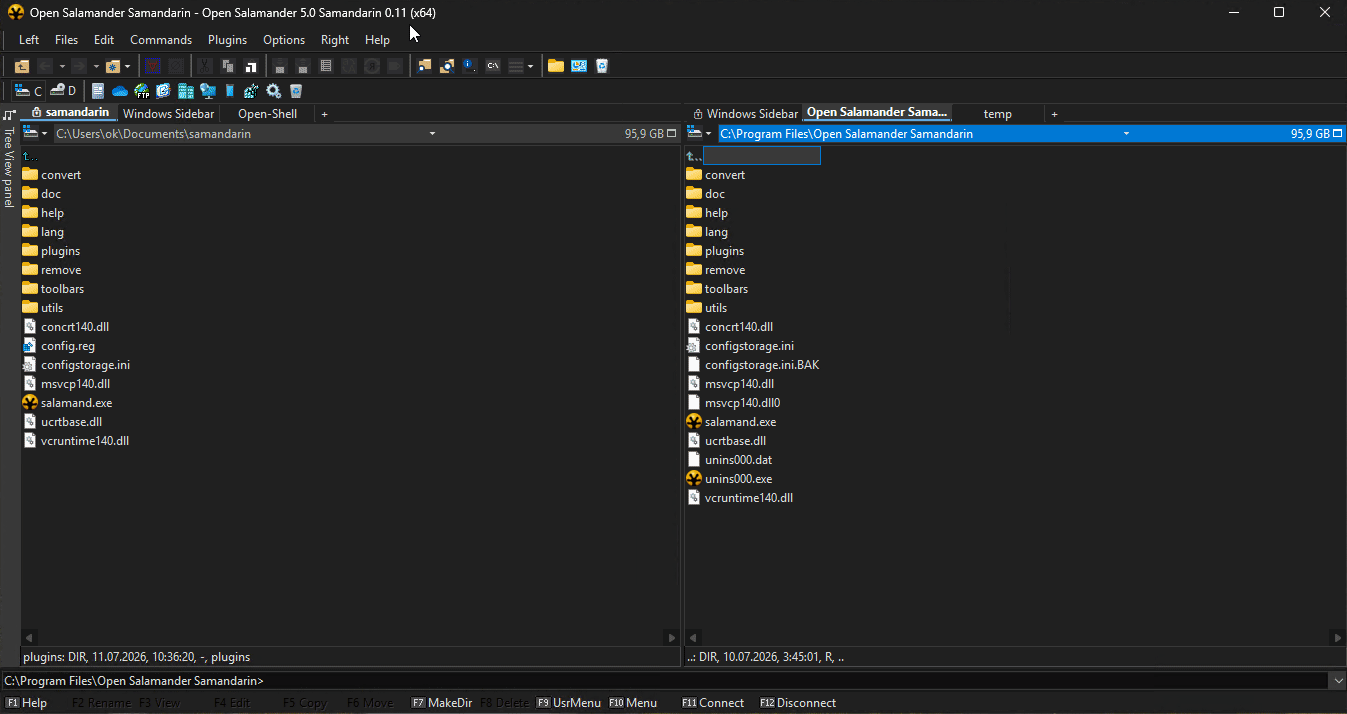Open the right drive selector dropdown arrow
Viewport: 1347px width, 714px height.
pyautogui.click(x=709, y=133)
